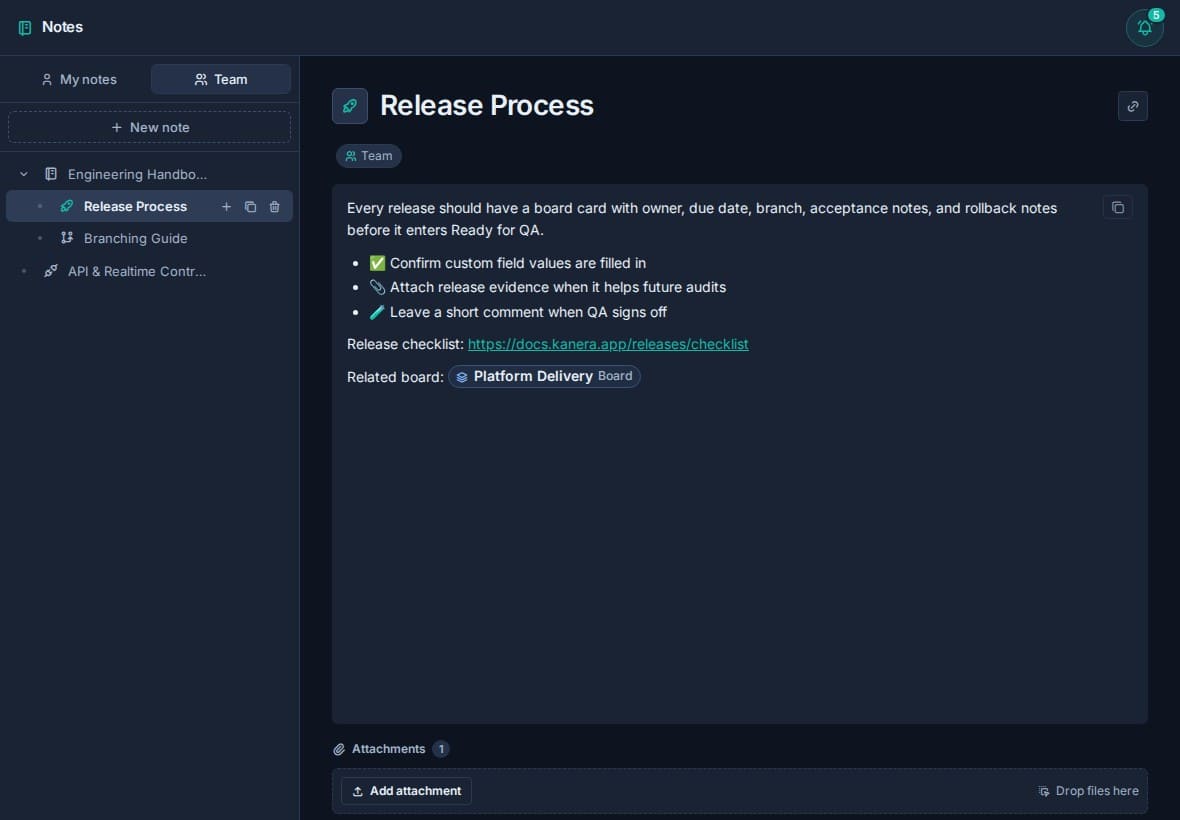Image resolution: width=1180 pixels, height=820 pixels.
Task: Switch to Team tab
Action: point(220,79)
